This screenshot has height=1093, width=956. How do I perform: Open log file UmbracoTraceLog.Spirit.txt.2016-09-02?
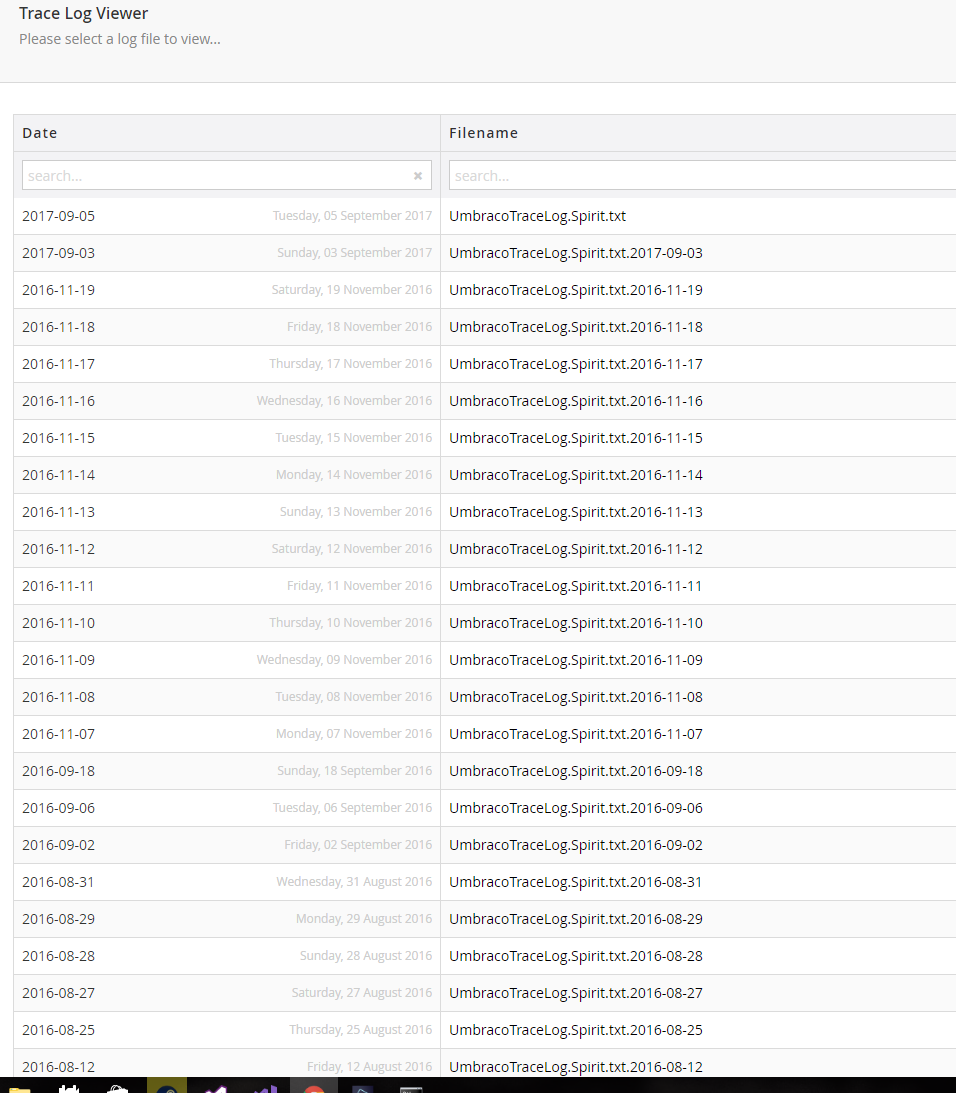click(x=576, y=844)
